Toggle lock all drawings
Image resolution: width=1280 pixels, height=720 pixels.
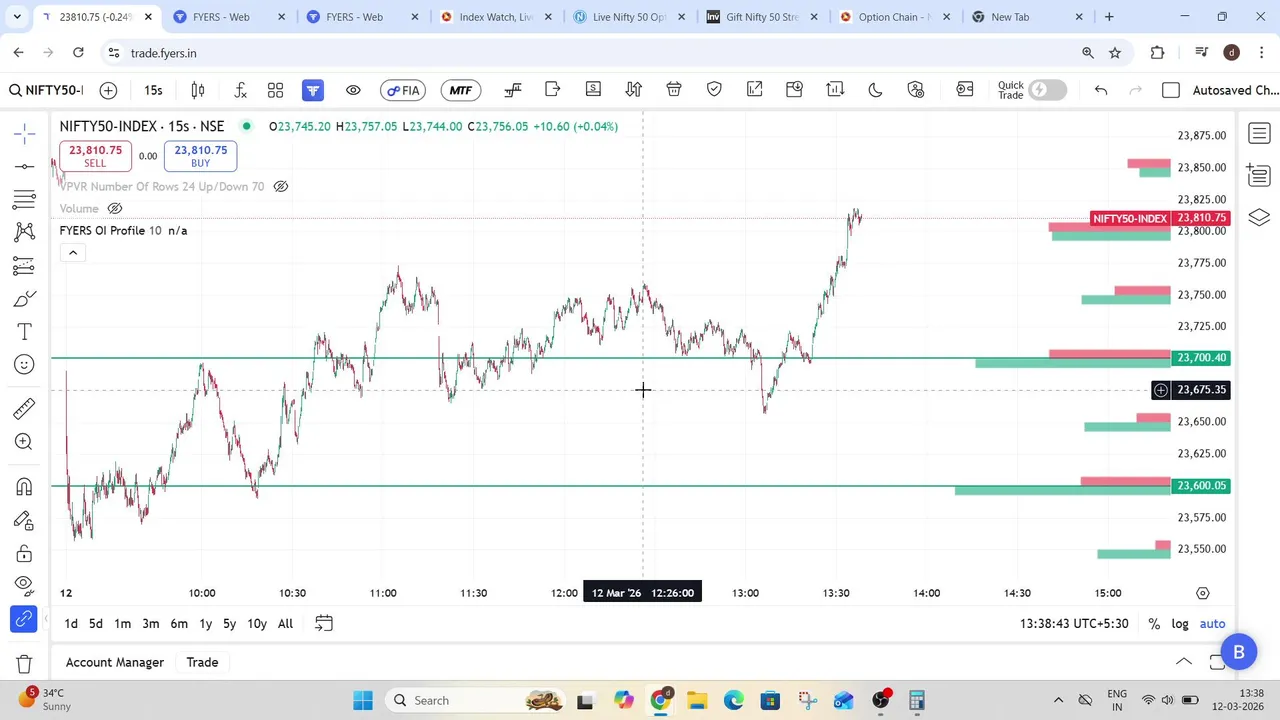(25, 554)
